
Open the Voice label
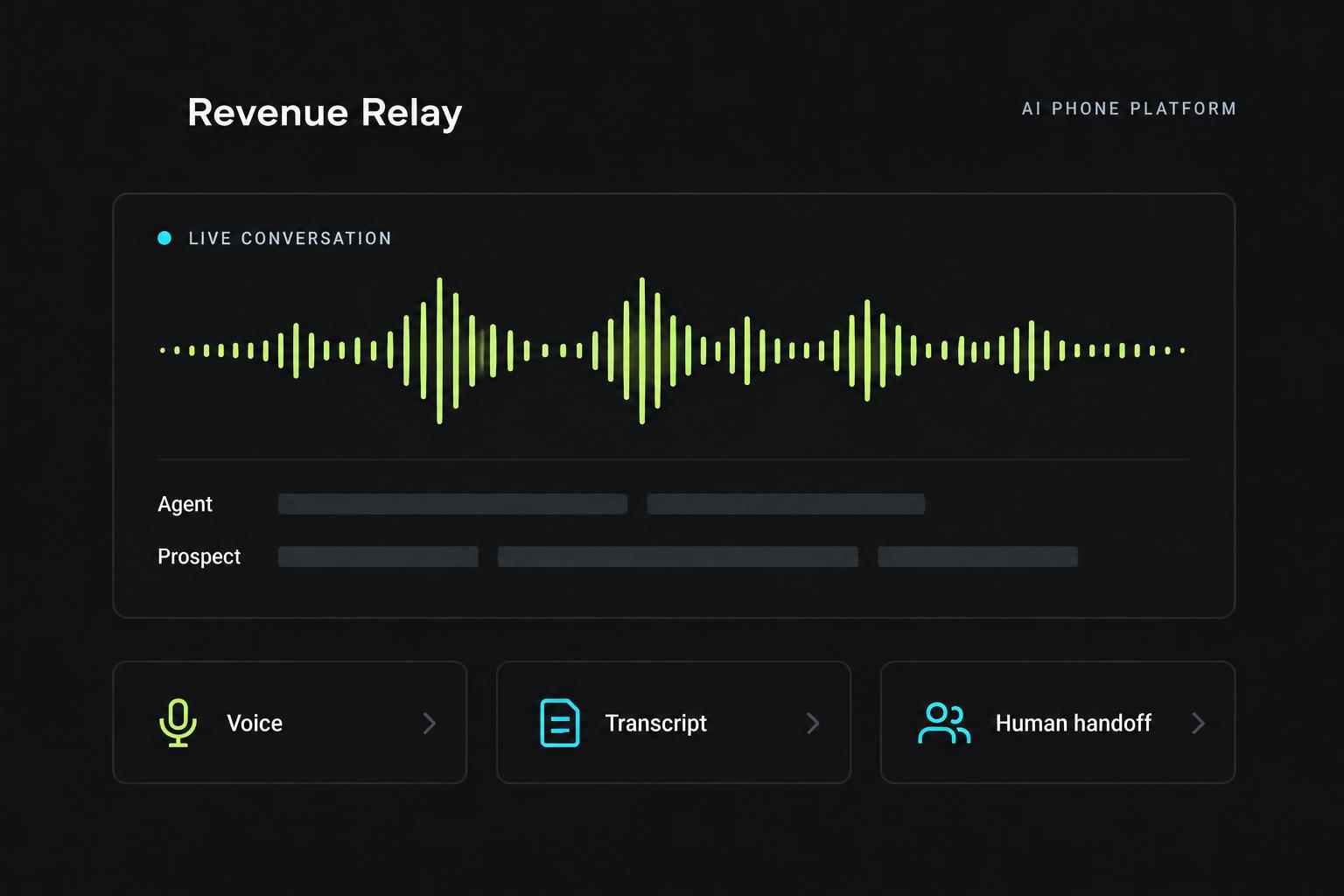(255, 724)
